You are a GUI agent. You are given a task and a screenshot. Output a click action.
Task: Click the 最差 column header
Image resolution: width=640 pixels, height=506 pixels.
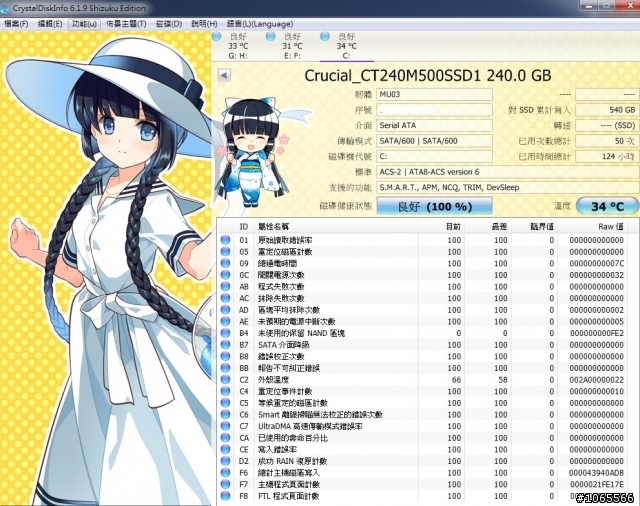click(x=488, y=226)
